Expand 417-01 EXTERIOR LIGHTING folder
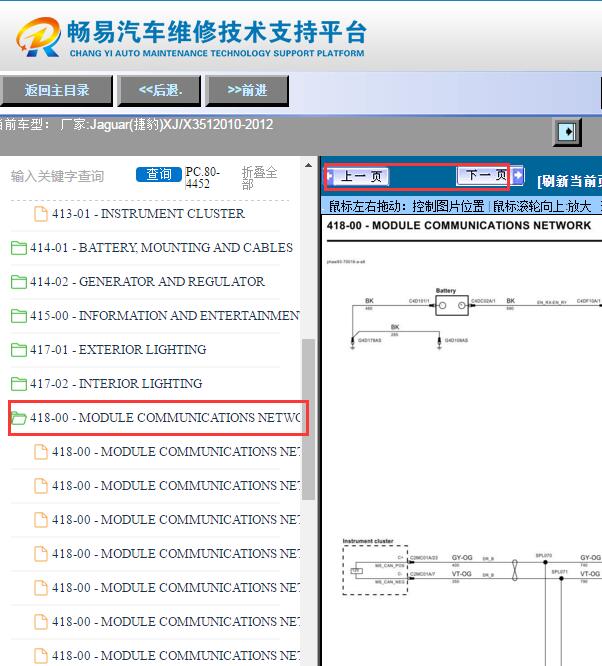Image resolution: width=602 pixels, height=666 pixels. pyautogui.click(x=19, y=350)
